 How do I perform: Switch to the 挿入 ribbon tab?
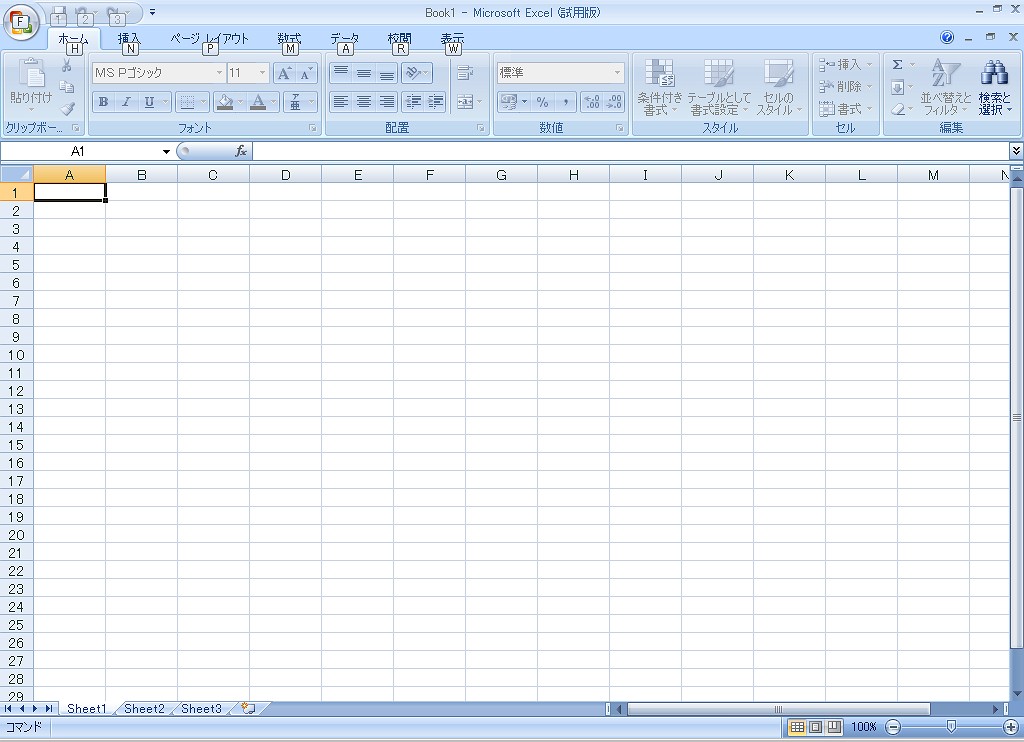(x=129, y=39)
